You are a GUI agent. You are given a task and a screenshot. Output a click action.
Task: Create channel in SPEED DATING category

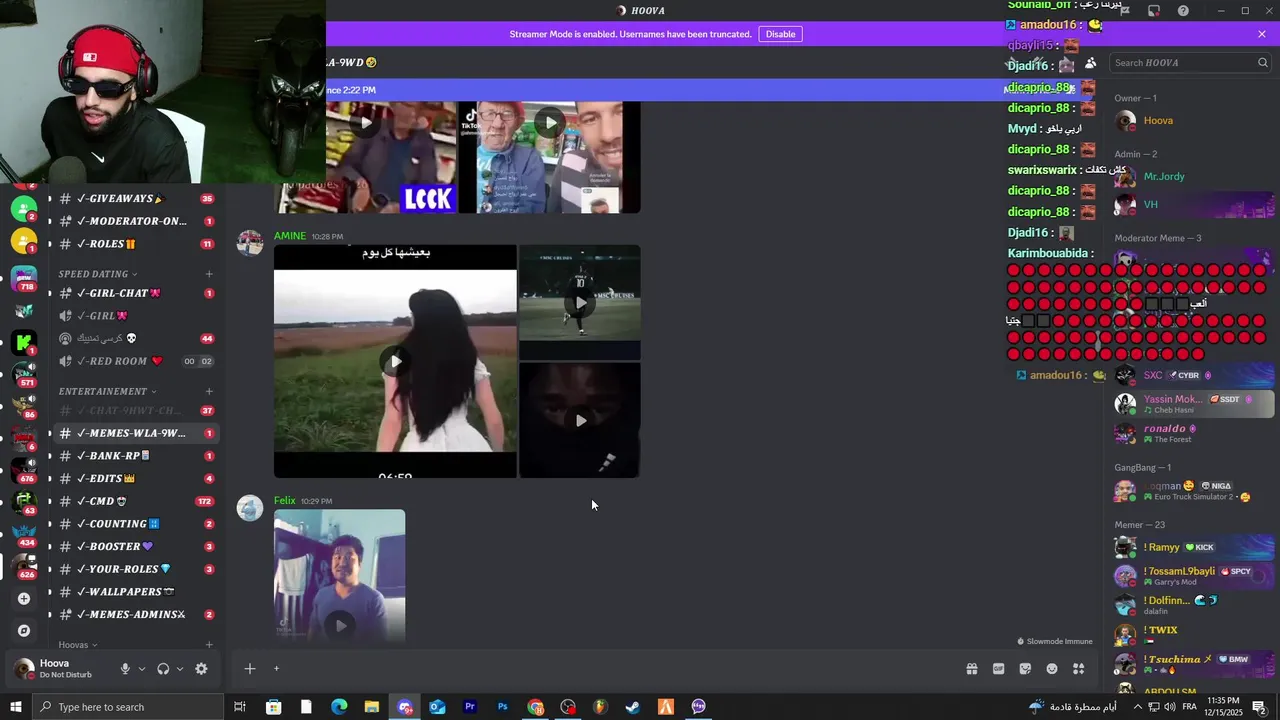(x=209, y=274)
